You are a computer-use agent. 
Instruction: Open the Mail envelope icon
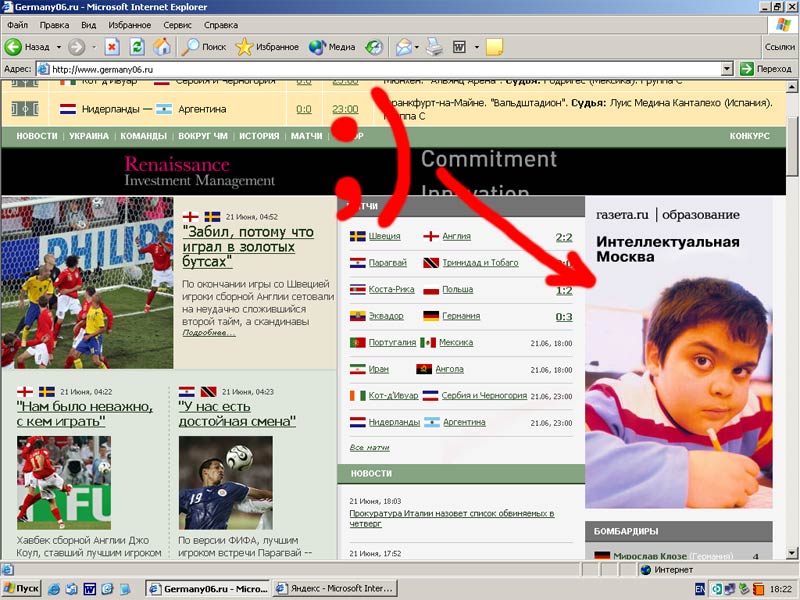pos(404,47)
